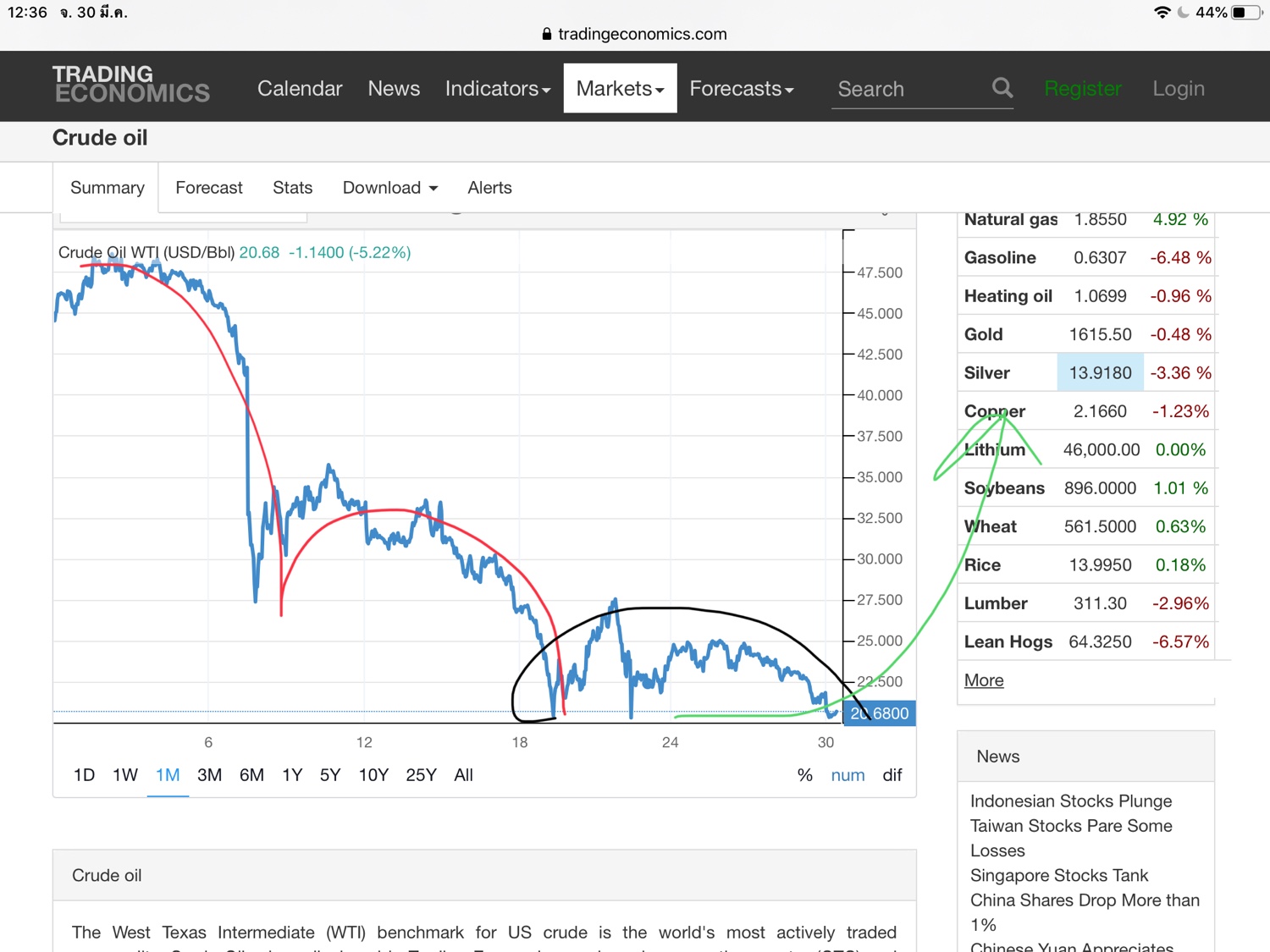Screen dimensions: 1270x952
Task: Open the Calendar menu item
Action: pyautogui.click(x=300, y=88)
